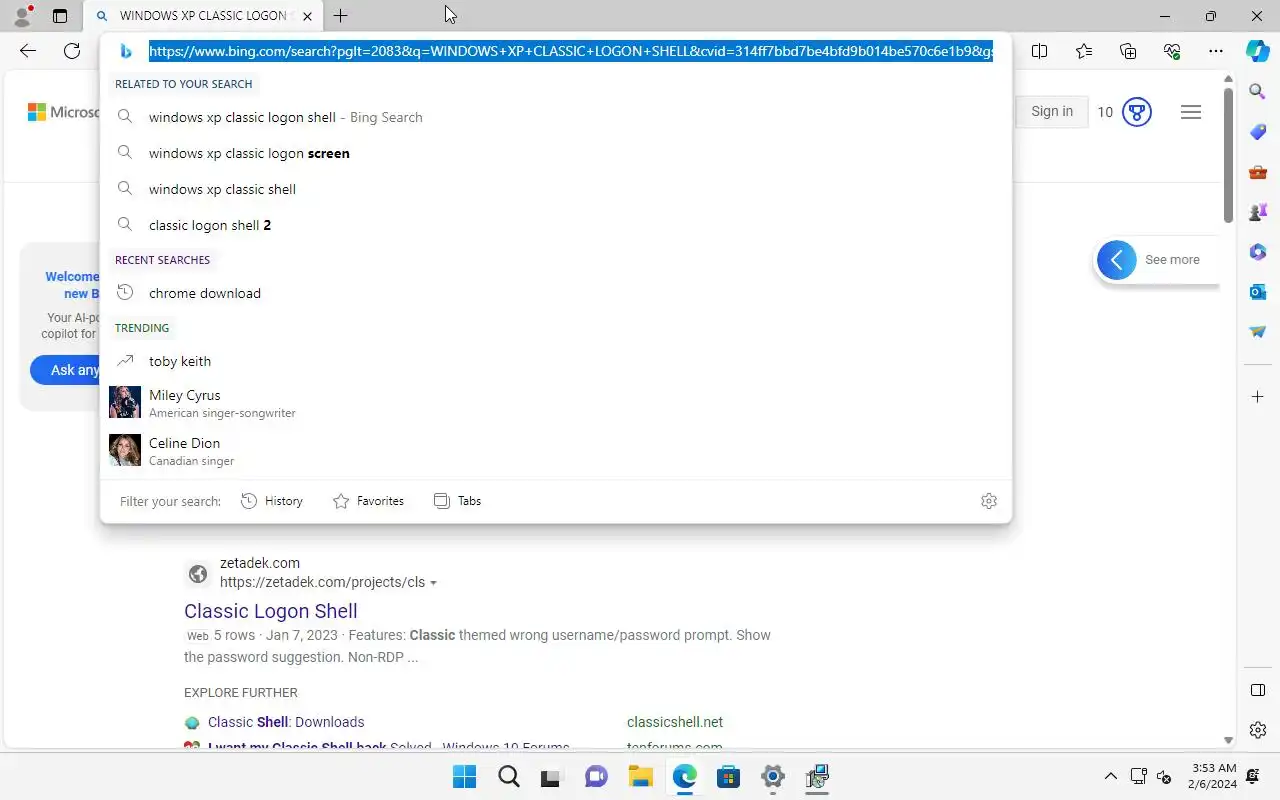Viewport: 1280px width, 800px height.
Task: Expand zetadek.com URL dropdown arrow
Action: (x=433, y=583)
